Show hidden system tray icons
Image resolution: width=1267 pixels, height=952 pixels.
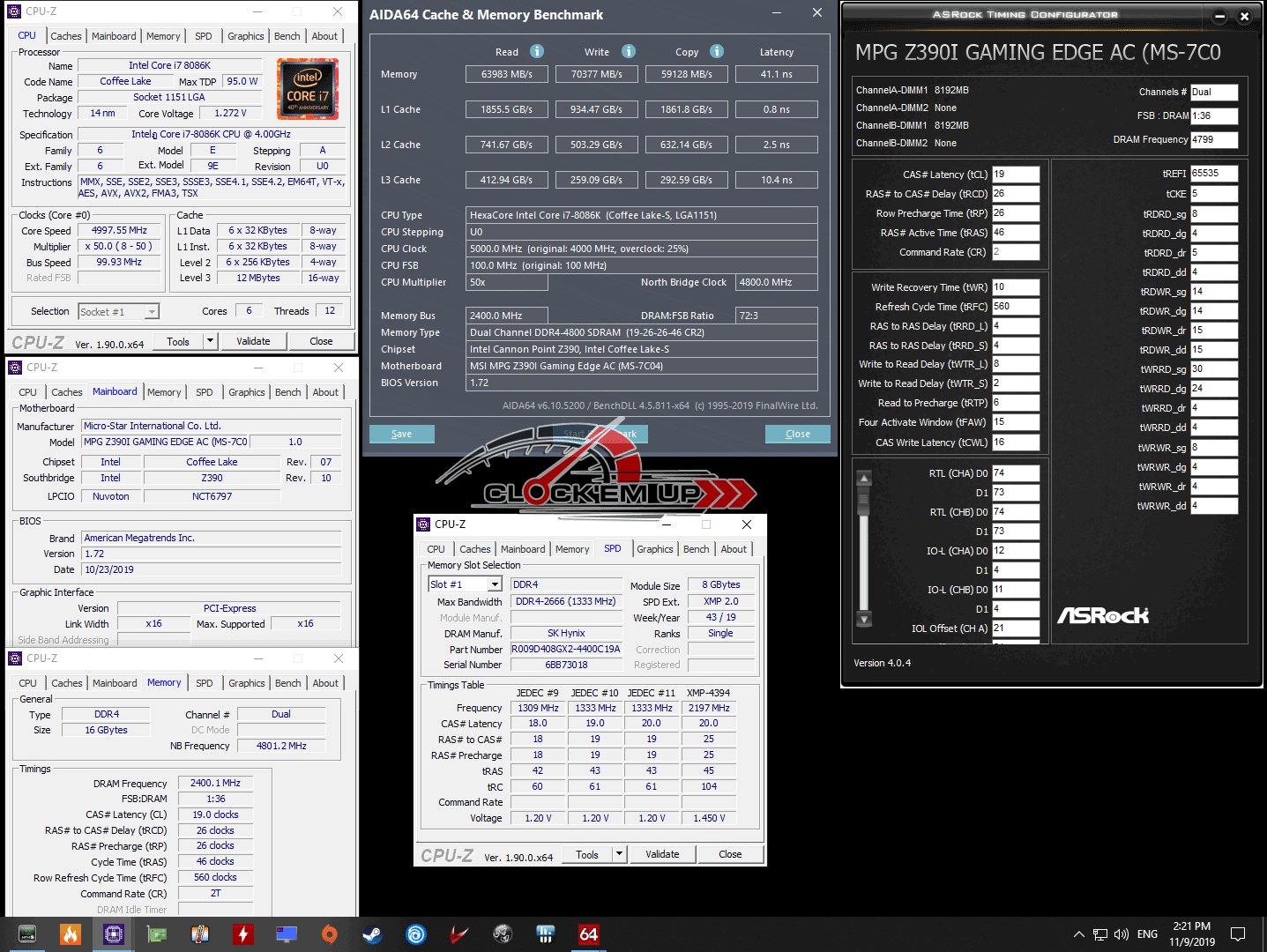(1078, 934)
